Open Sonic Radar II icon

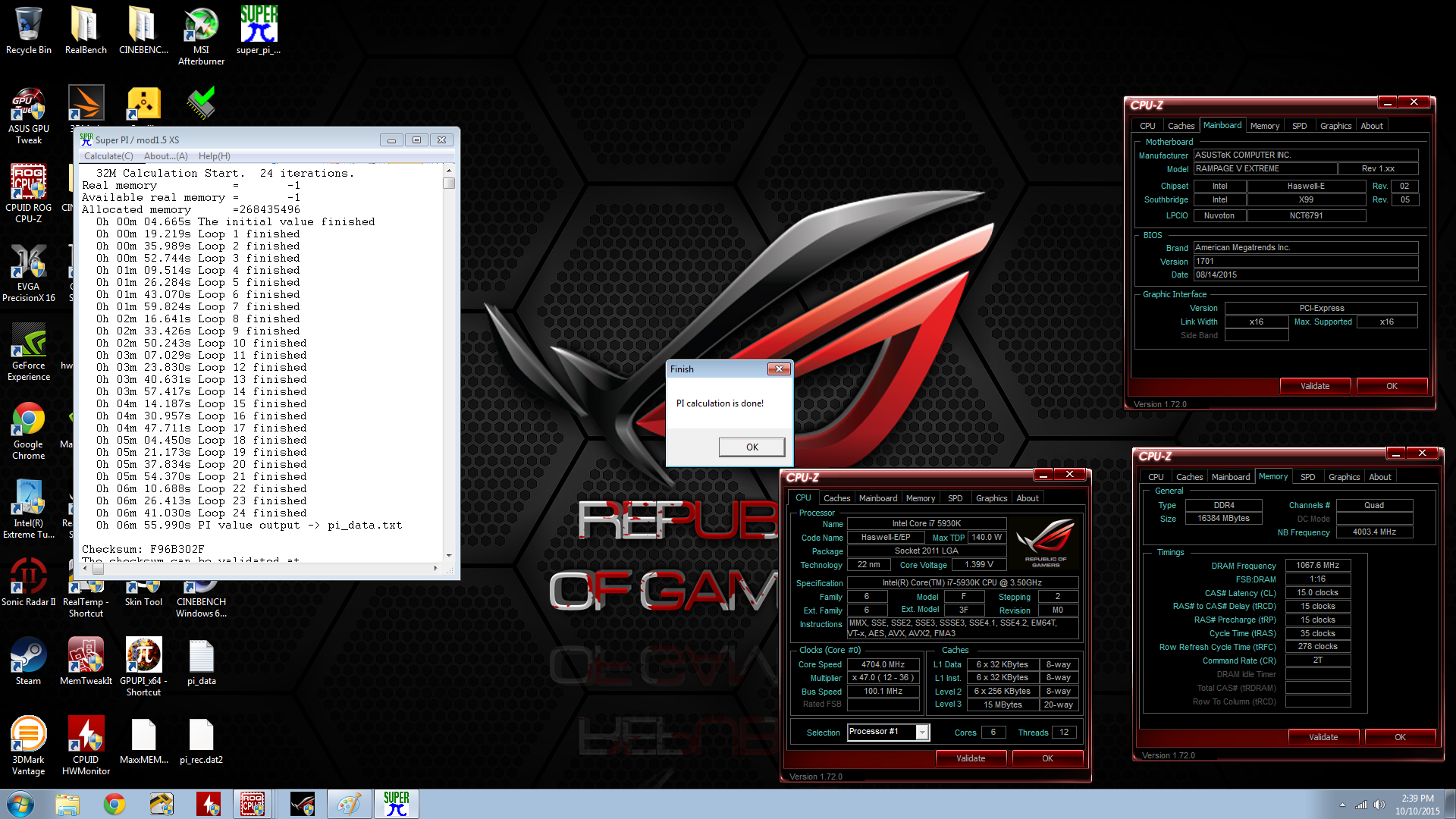tap(29, 582)
